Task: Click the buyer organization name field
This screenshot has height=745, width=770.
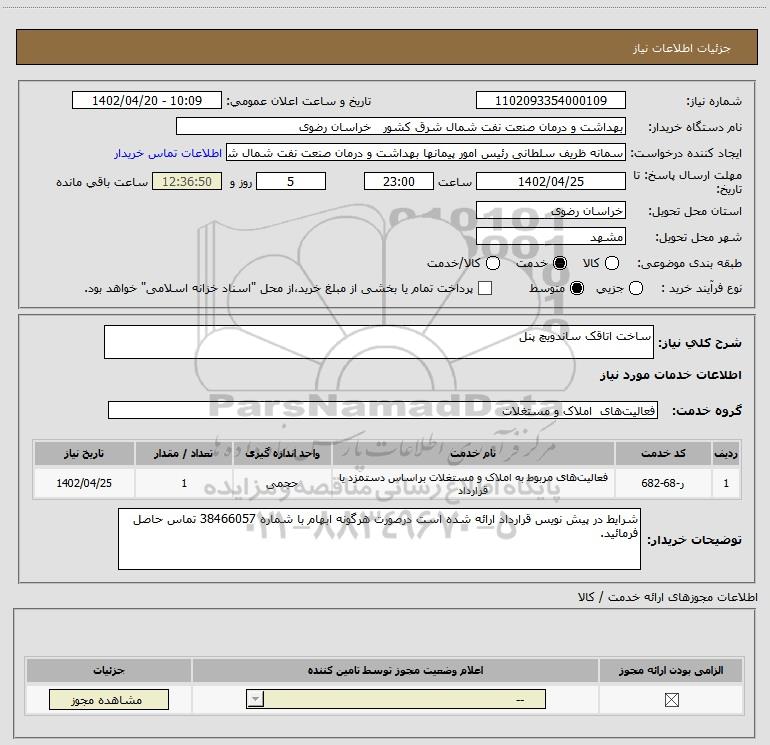Action: (401, 126)
